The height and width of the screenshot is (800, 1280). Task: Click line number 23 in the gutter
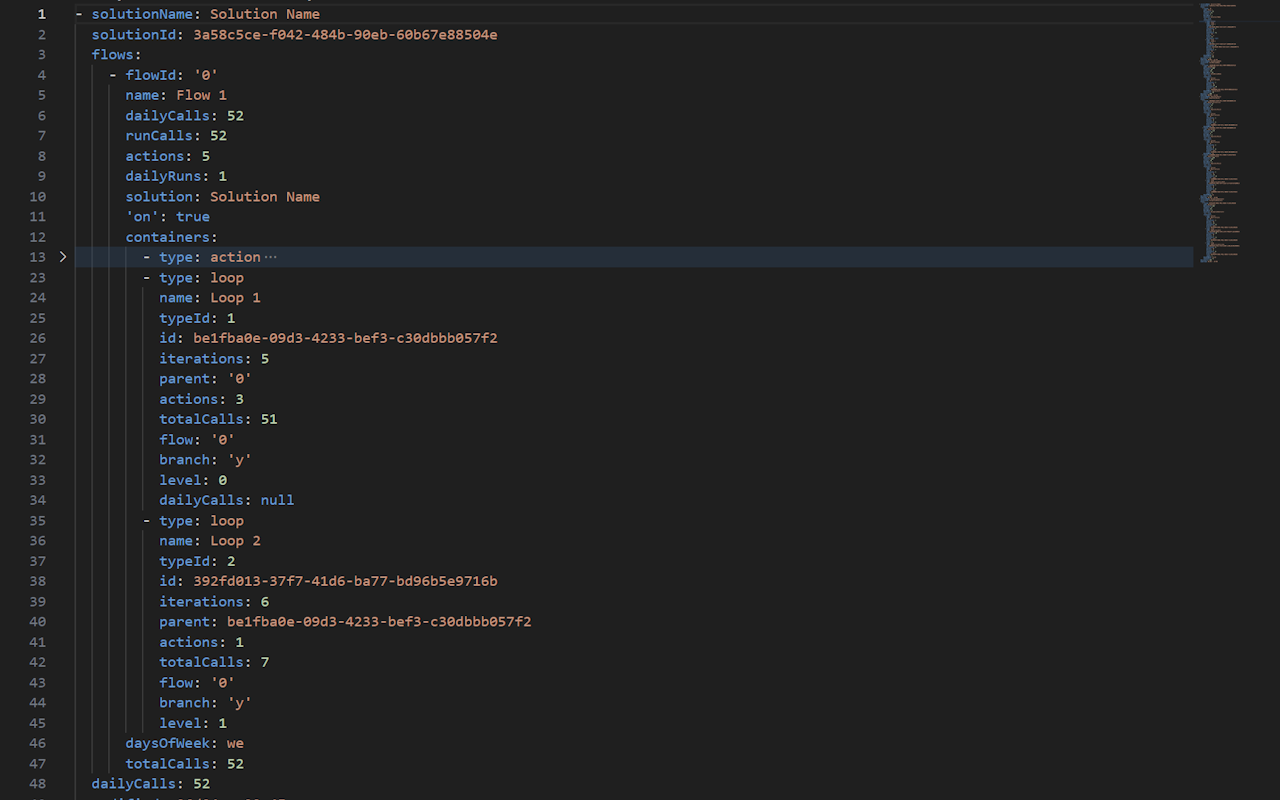[37, 277]
